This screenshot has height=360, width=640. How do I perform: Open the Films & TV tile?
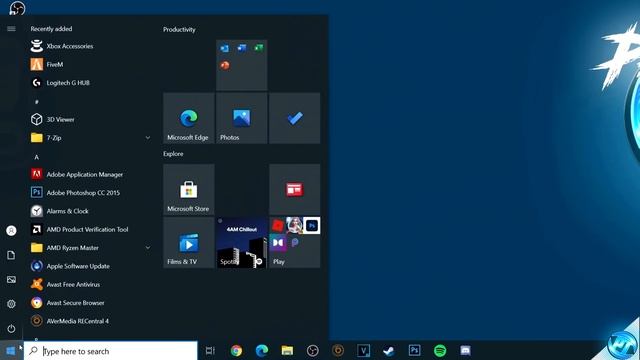(x=189, y=242)
